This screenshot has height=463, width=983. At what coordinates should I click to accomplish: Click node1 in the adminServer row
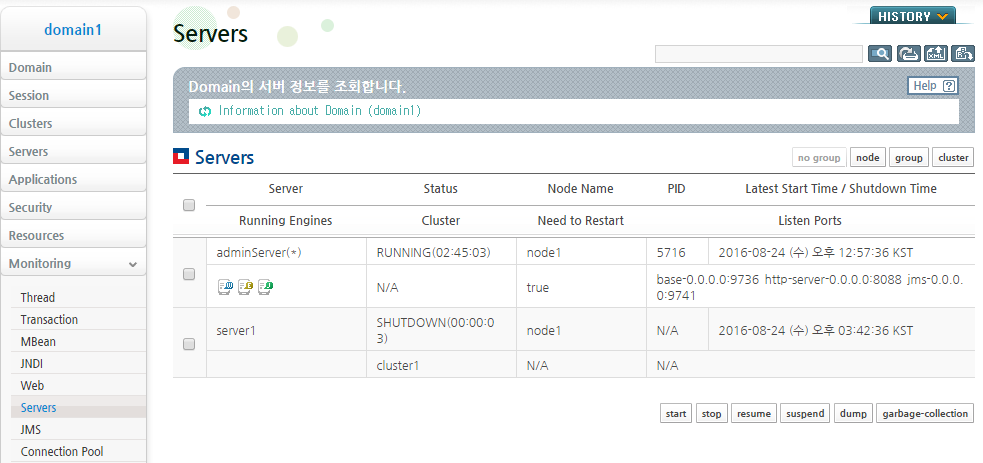point(544,253)
